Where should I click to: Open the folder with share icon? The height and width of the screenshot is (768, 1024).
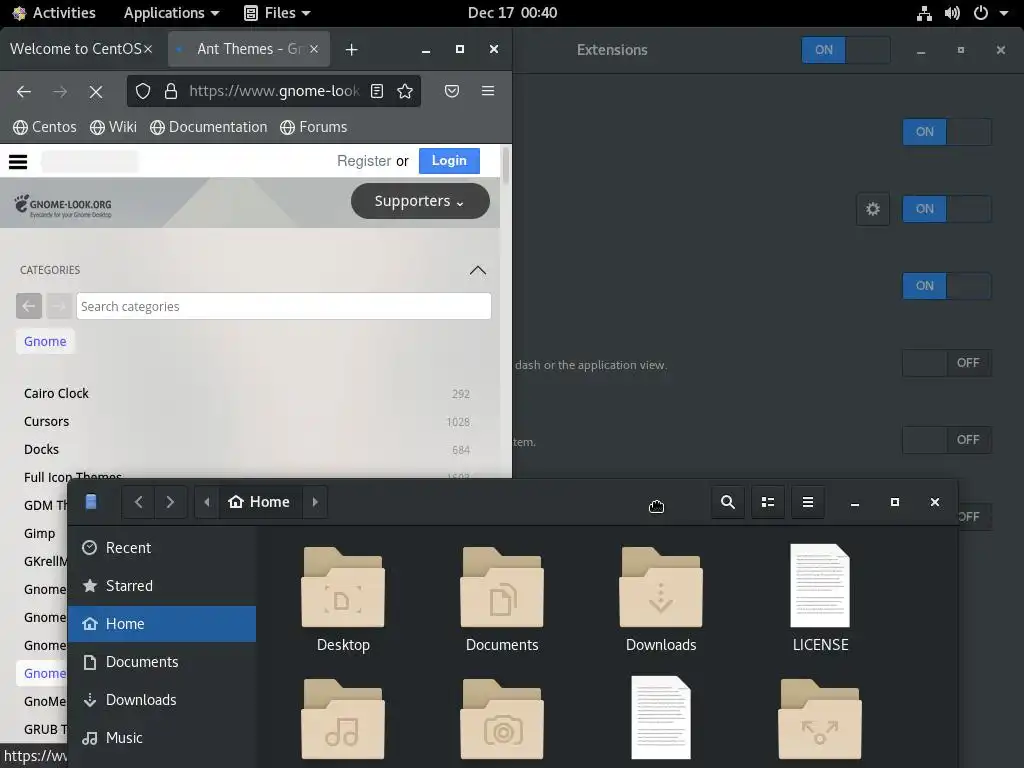tap(820, 719)
